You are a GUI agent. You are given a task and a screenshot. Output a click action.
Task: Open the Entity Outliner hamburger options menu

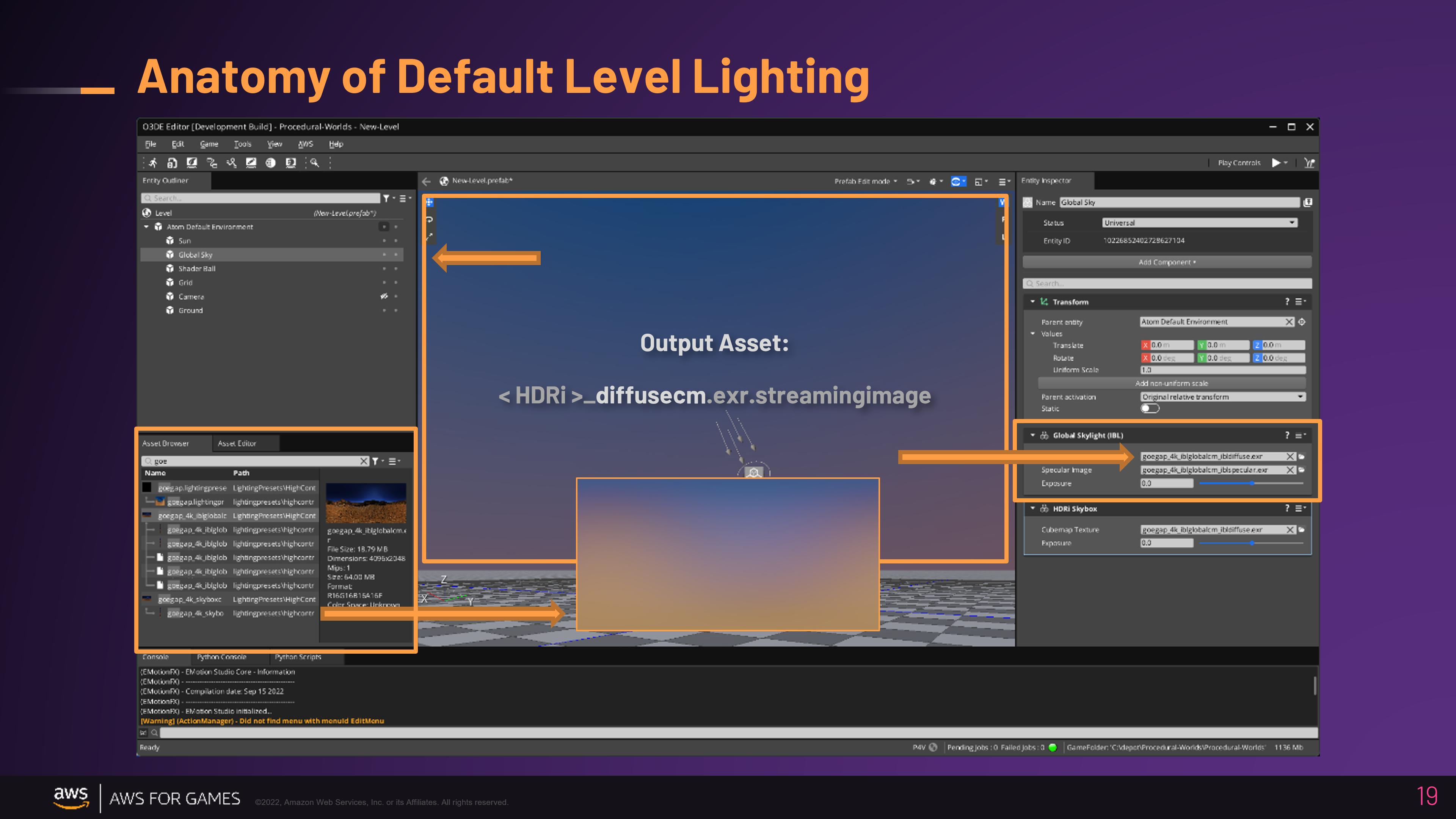[405, 198]
